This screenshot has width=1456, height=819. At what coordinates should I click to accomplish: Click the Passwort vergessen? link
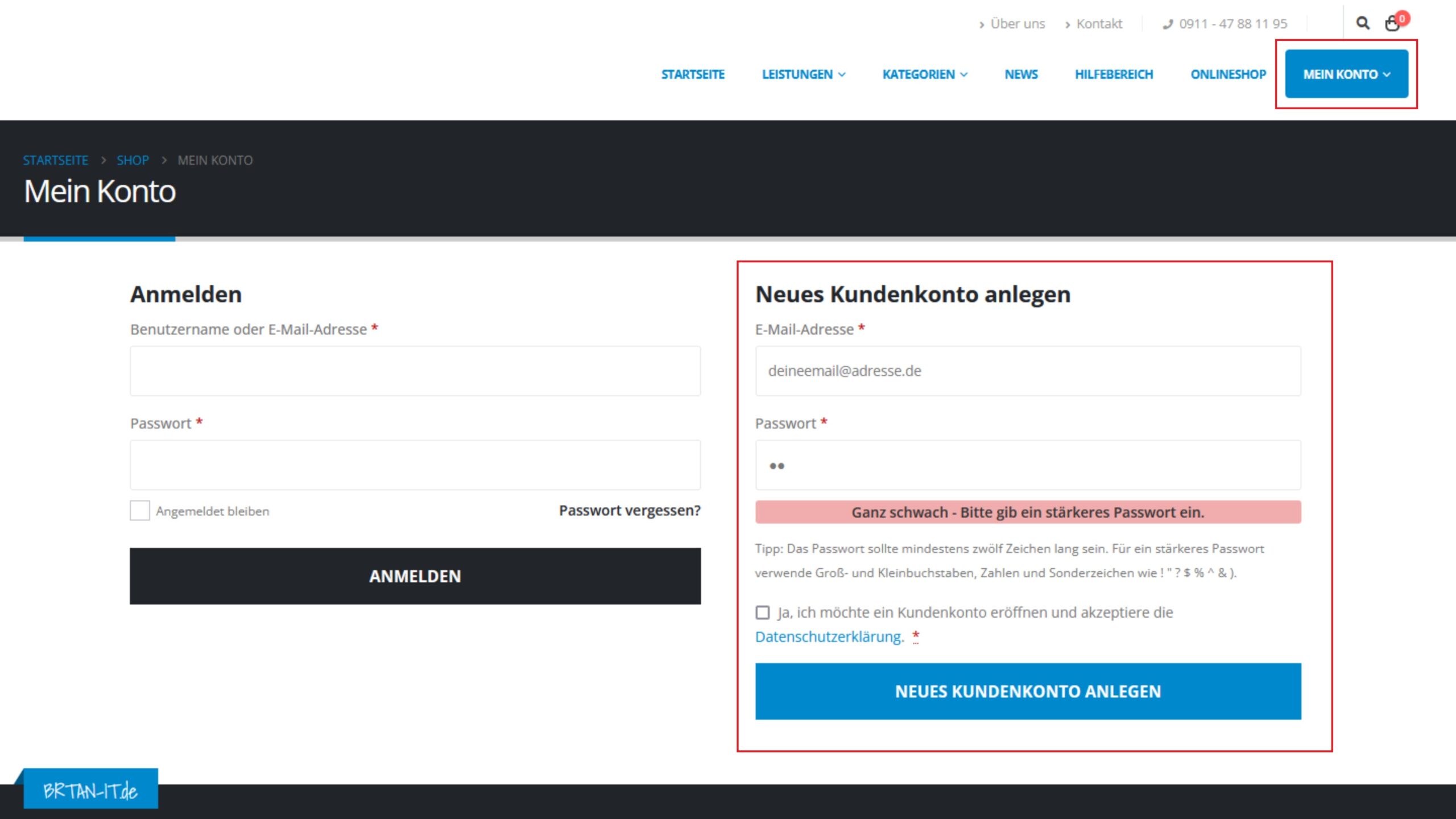click(630, 510)
